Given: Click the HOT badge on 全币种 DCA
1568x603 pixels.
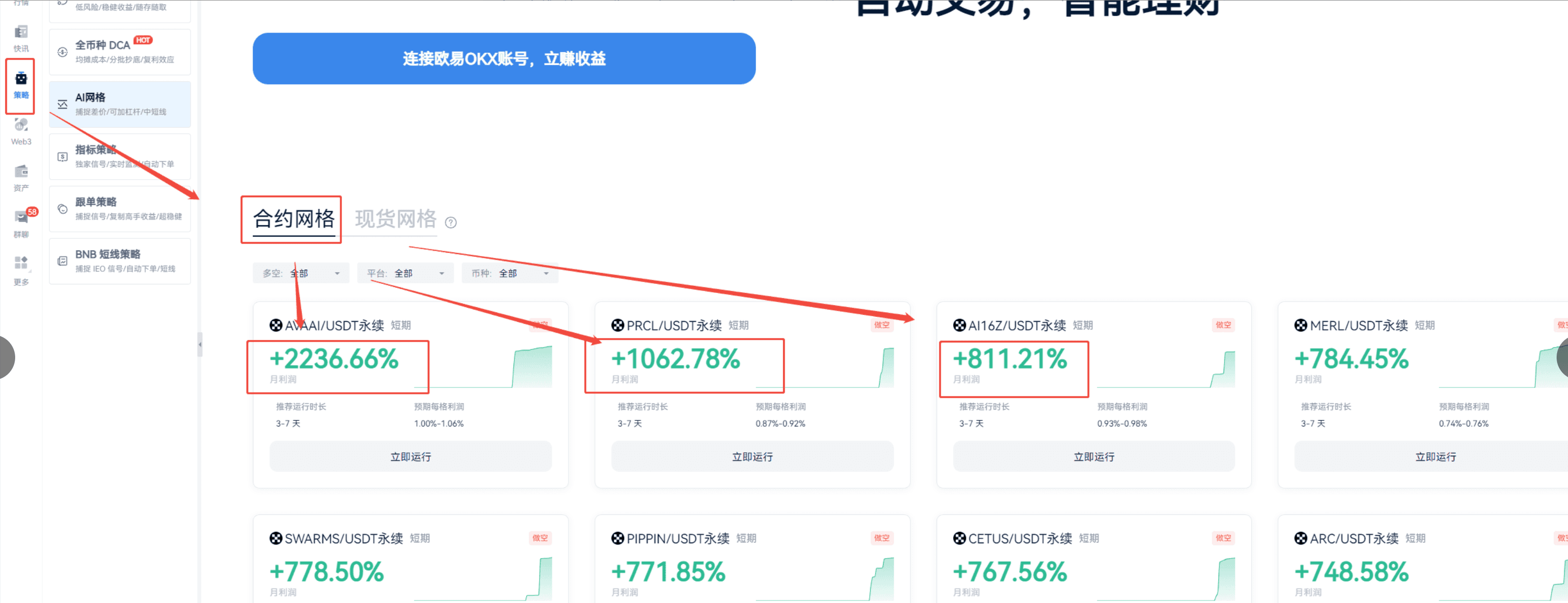Looking at the screenshot, I should coord(143,40).
